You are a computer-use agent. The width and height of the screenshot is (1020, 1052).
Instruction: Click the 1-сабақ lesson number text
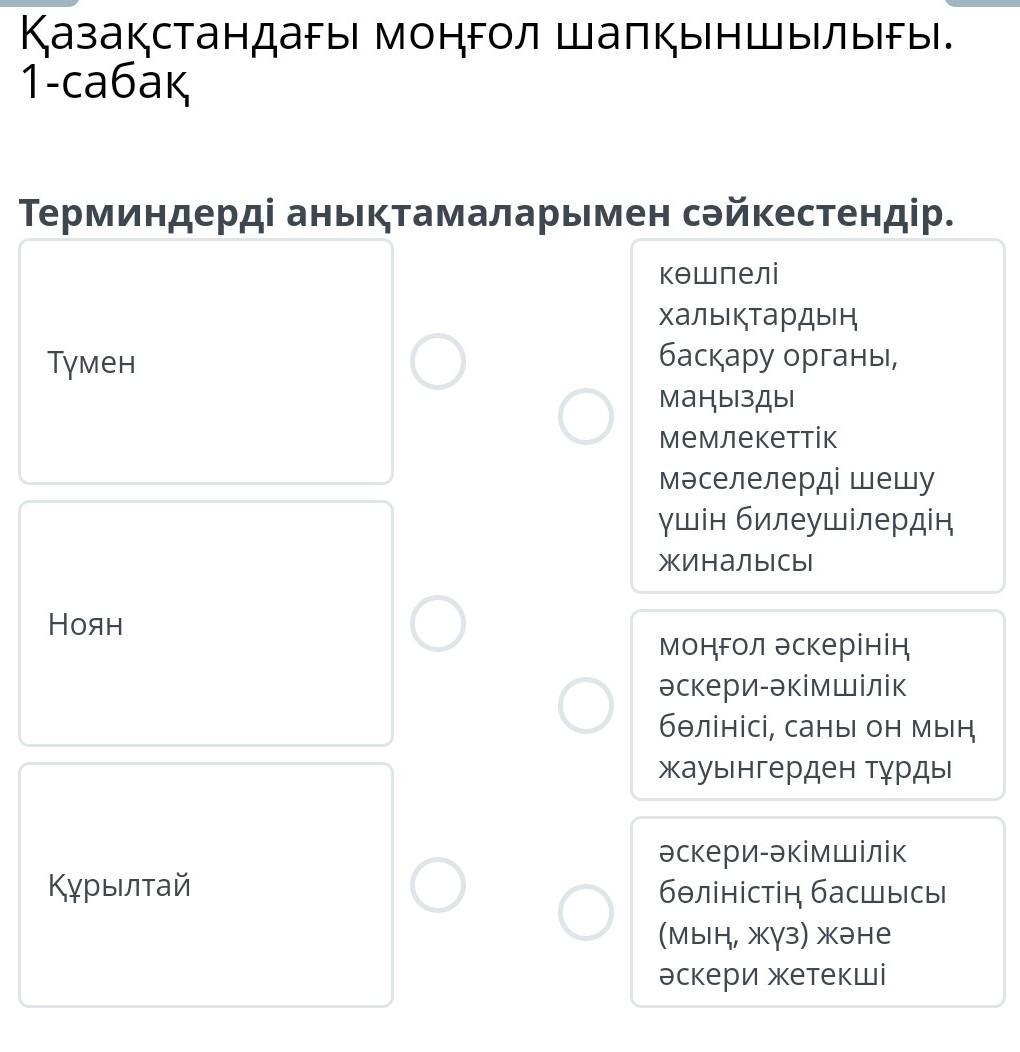pos(105,86)
